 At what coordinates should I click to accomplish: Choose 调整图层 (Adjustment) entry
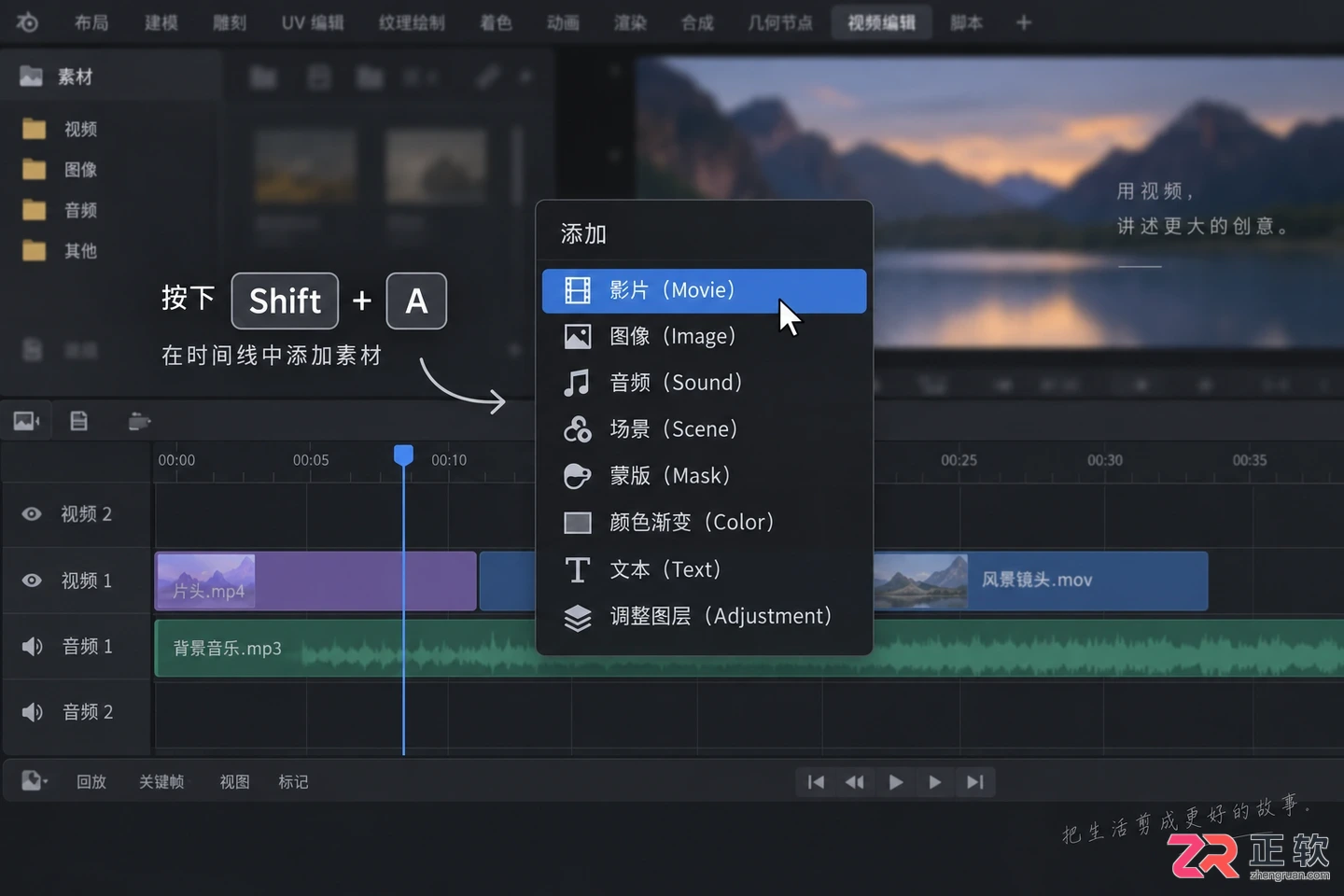click(704, 616)
